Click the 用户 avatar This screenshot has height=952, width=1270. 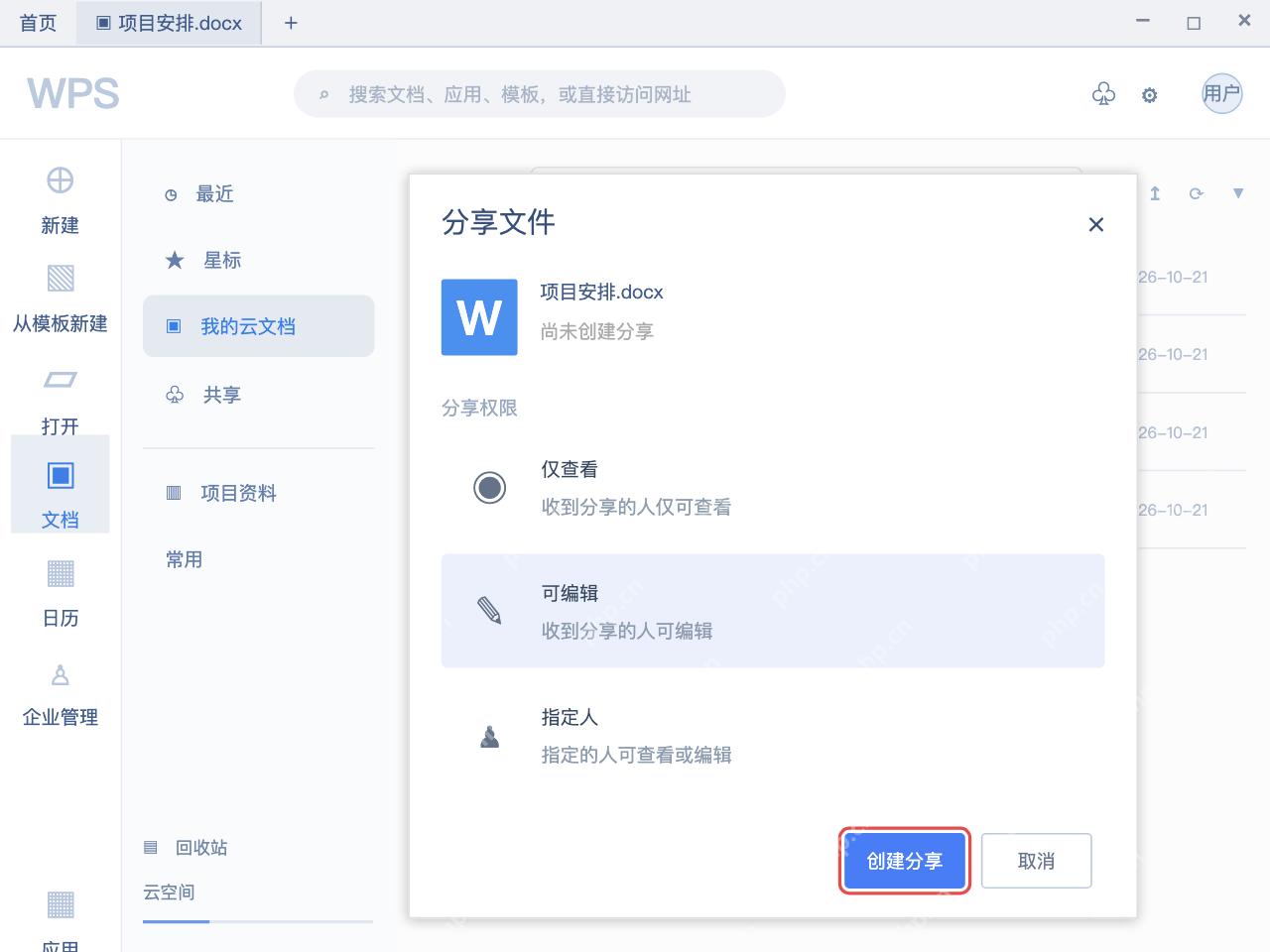[1222, 94]
